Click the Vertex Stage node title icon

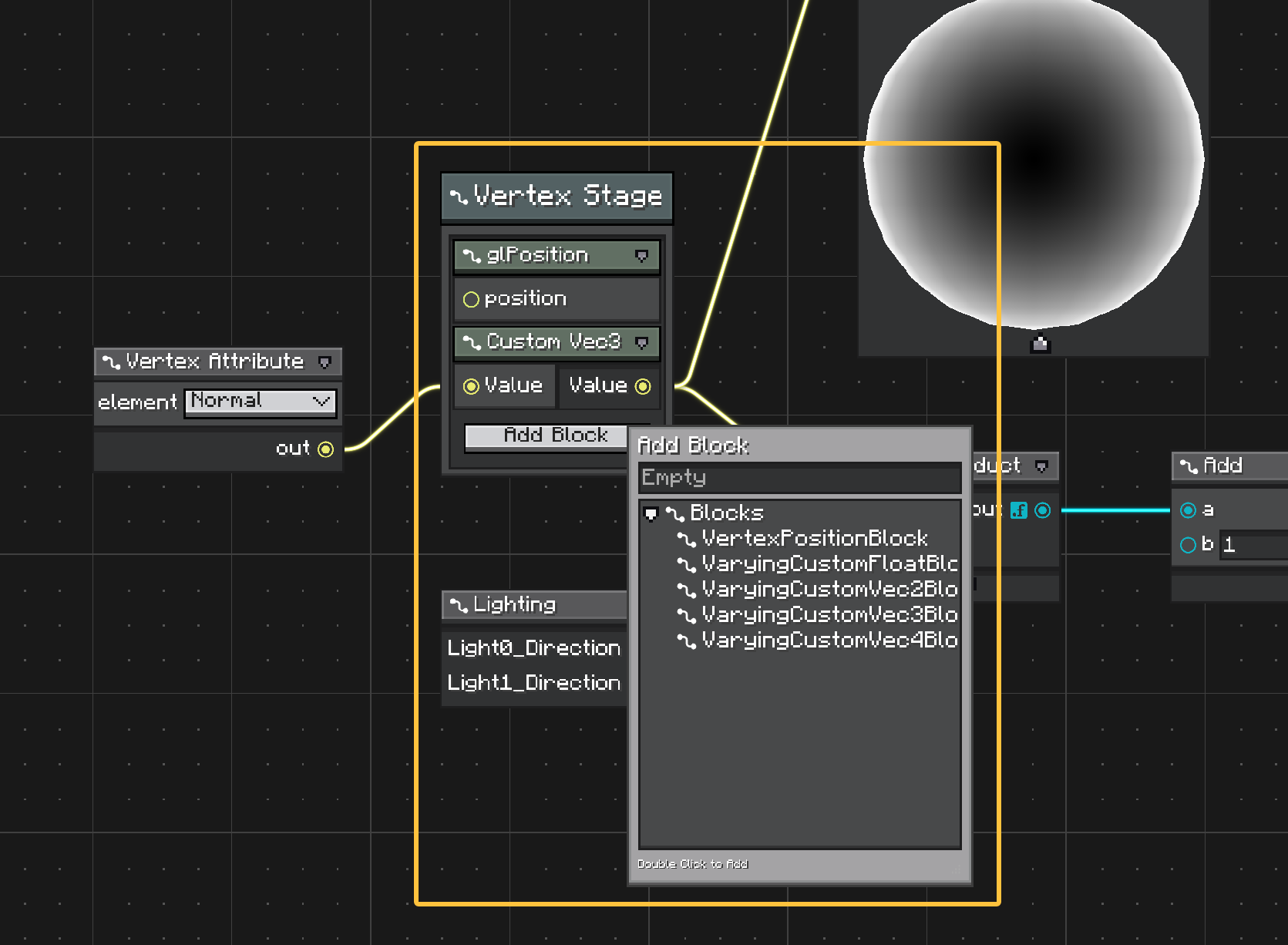(x=459, y=197)
